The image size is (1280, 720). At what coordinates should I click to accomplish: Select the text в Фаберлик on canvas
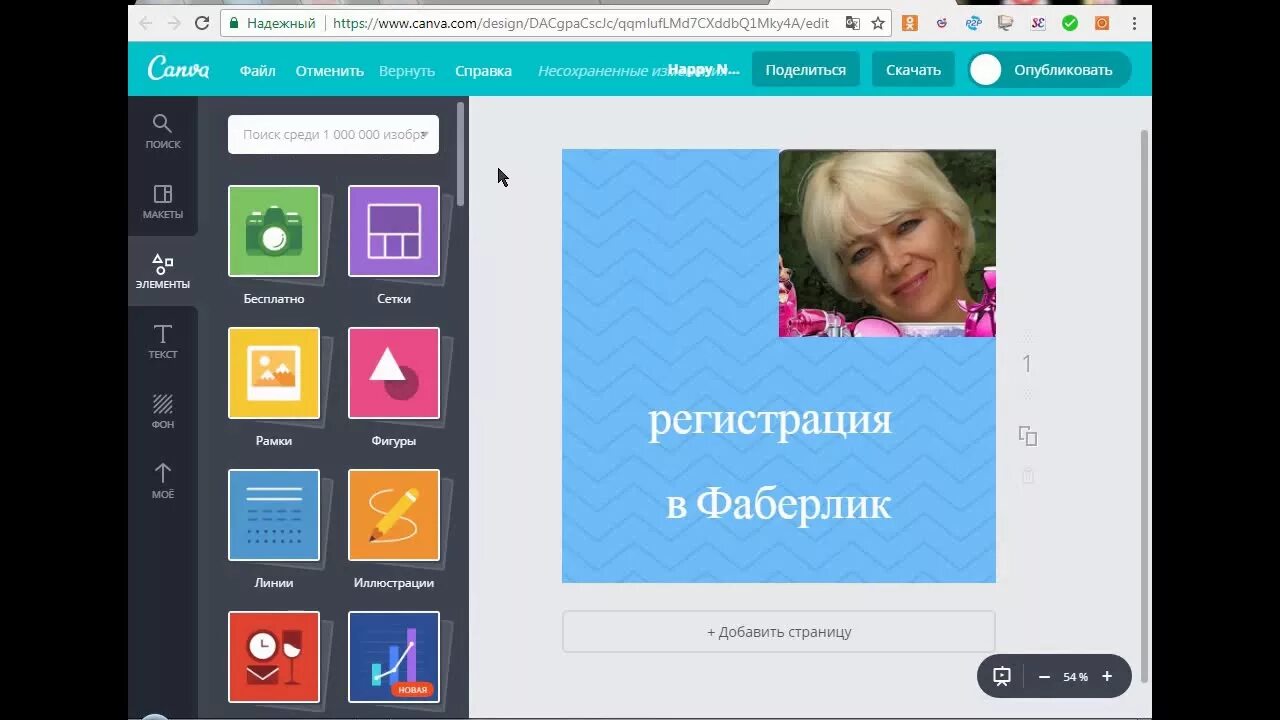coord(778,504)
